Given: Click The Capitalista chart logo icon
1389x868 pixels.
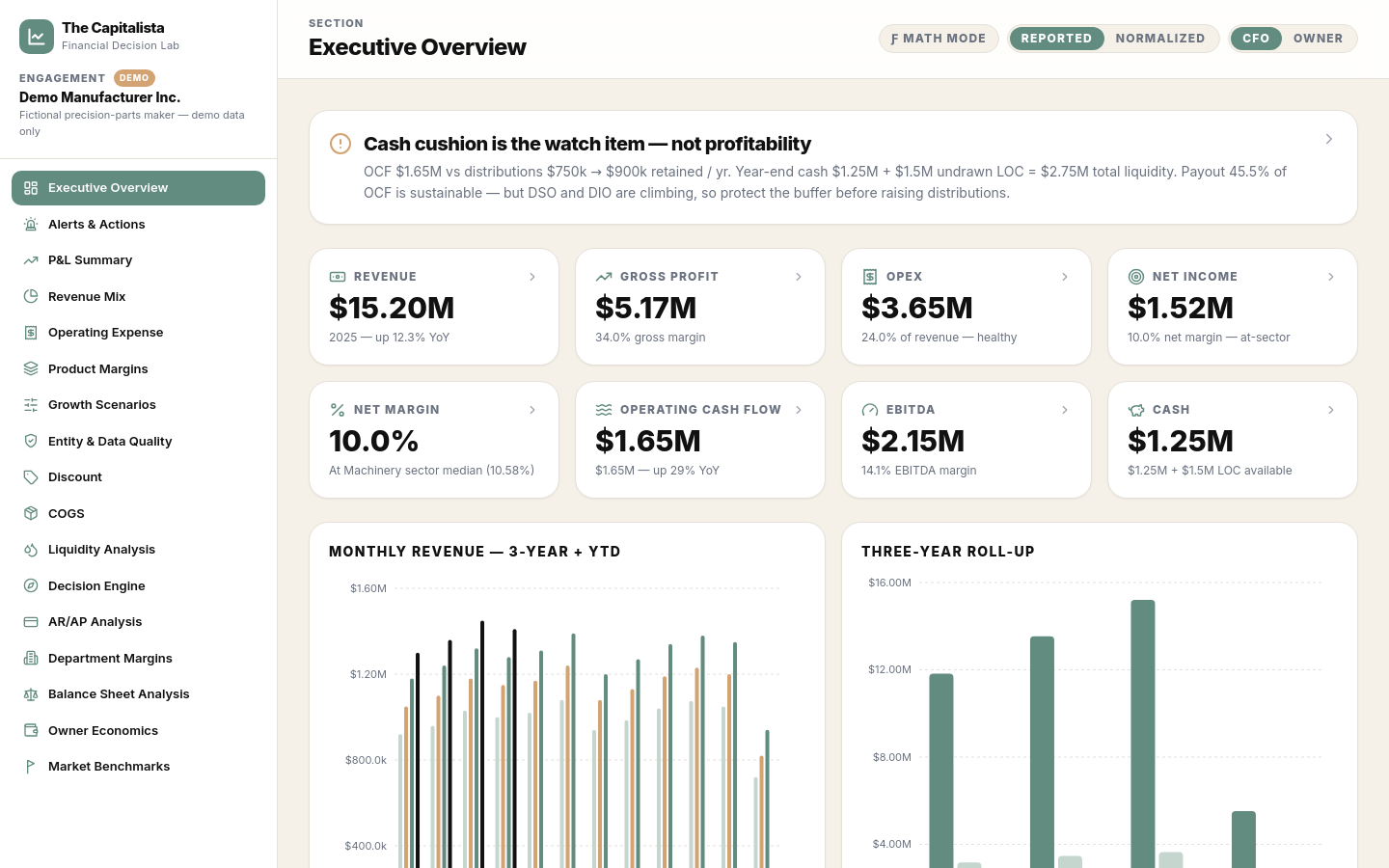Looking at the screenshot, I should 37,37.
